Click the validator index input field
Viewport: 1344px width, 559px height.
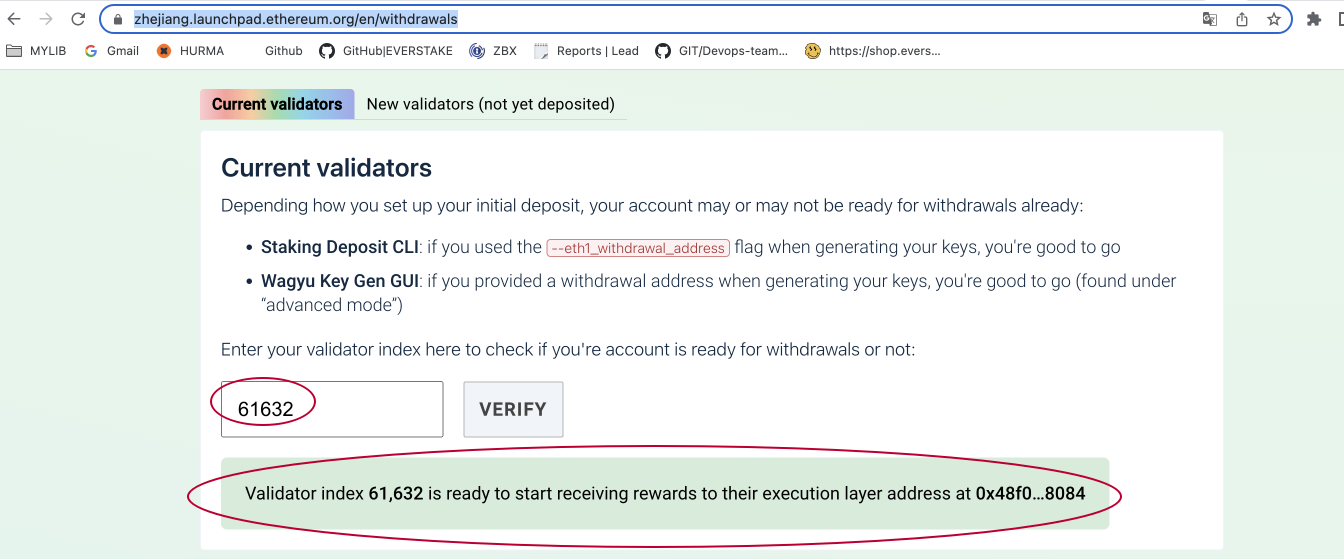(x=332, y=409)
